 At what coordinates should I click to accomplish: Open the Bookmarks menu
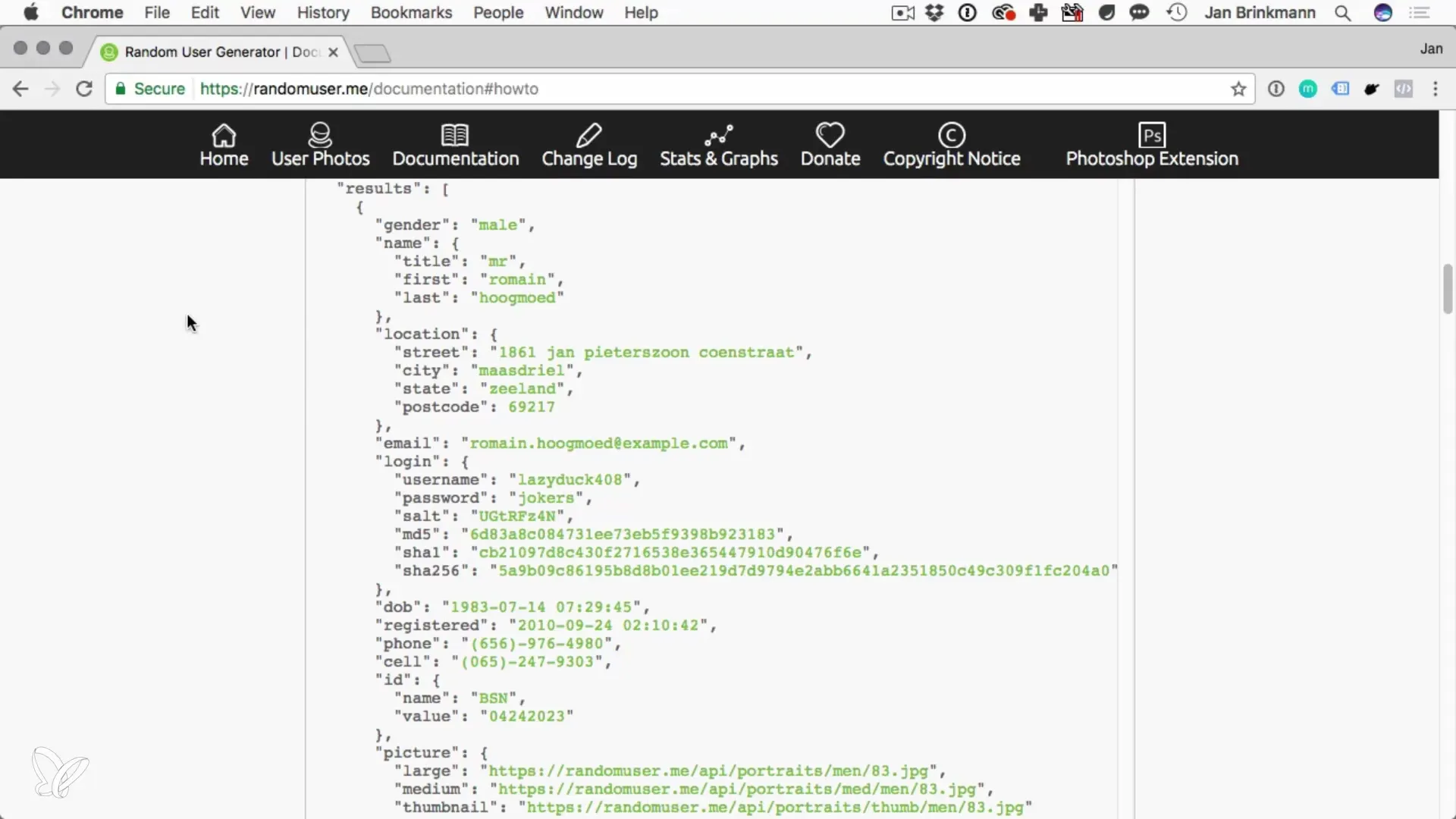coord(411,13)
